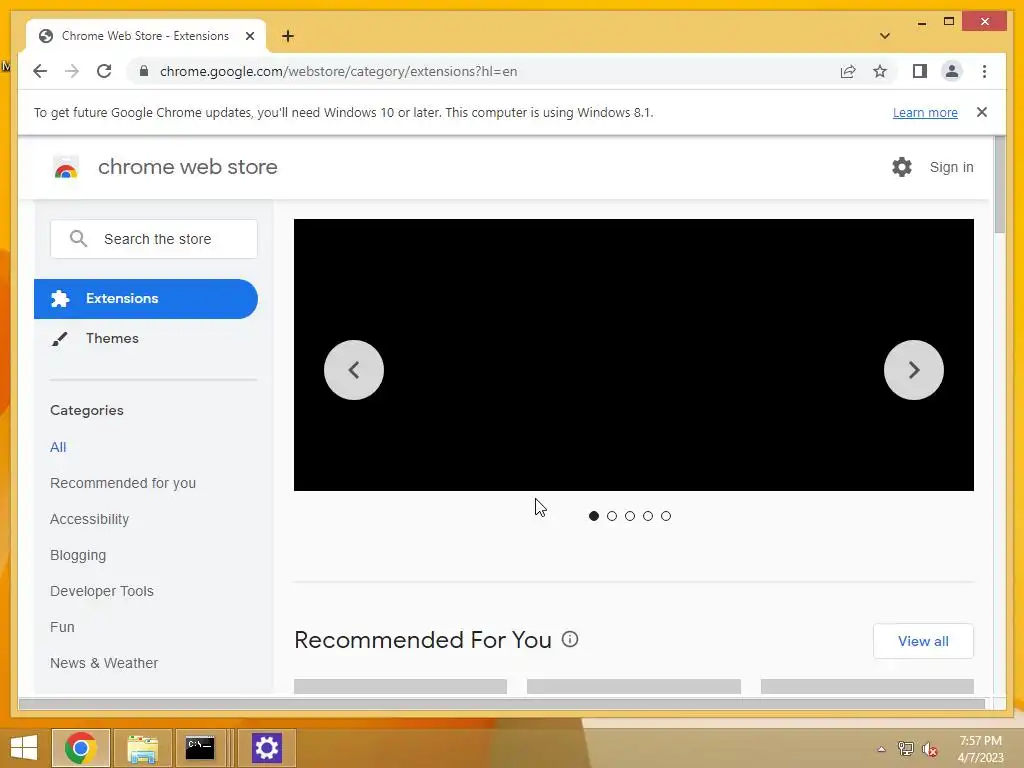The width and height of the screenshot is (1024, 768).
Task: Open the tab search dropdown arrow
Action: (x=884, y=36)
